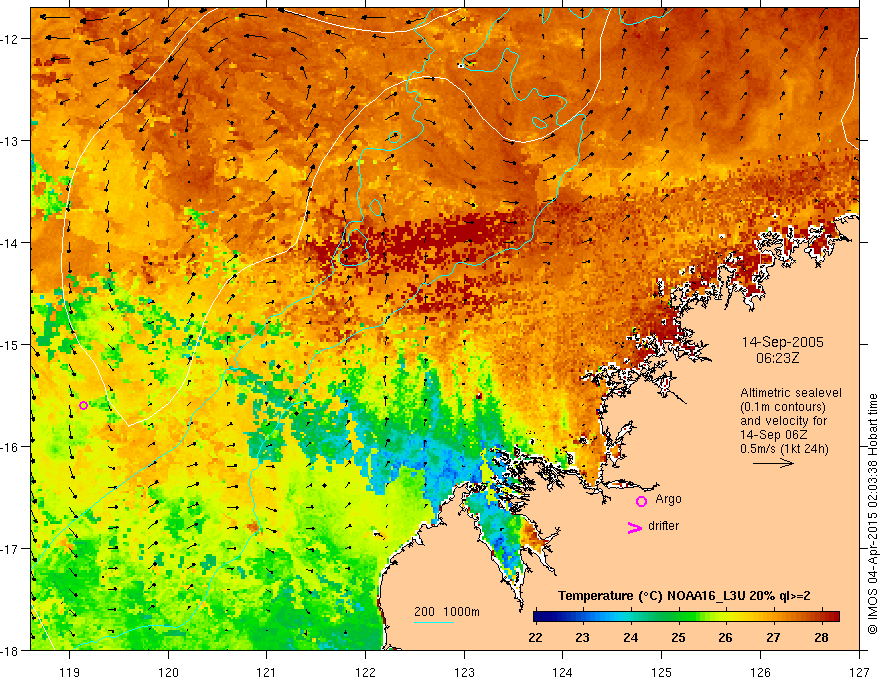Click the "Temperature (°C) NOAA16_L3U" colour bar title
The image size is (880, 680).
point(684,596)
